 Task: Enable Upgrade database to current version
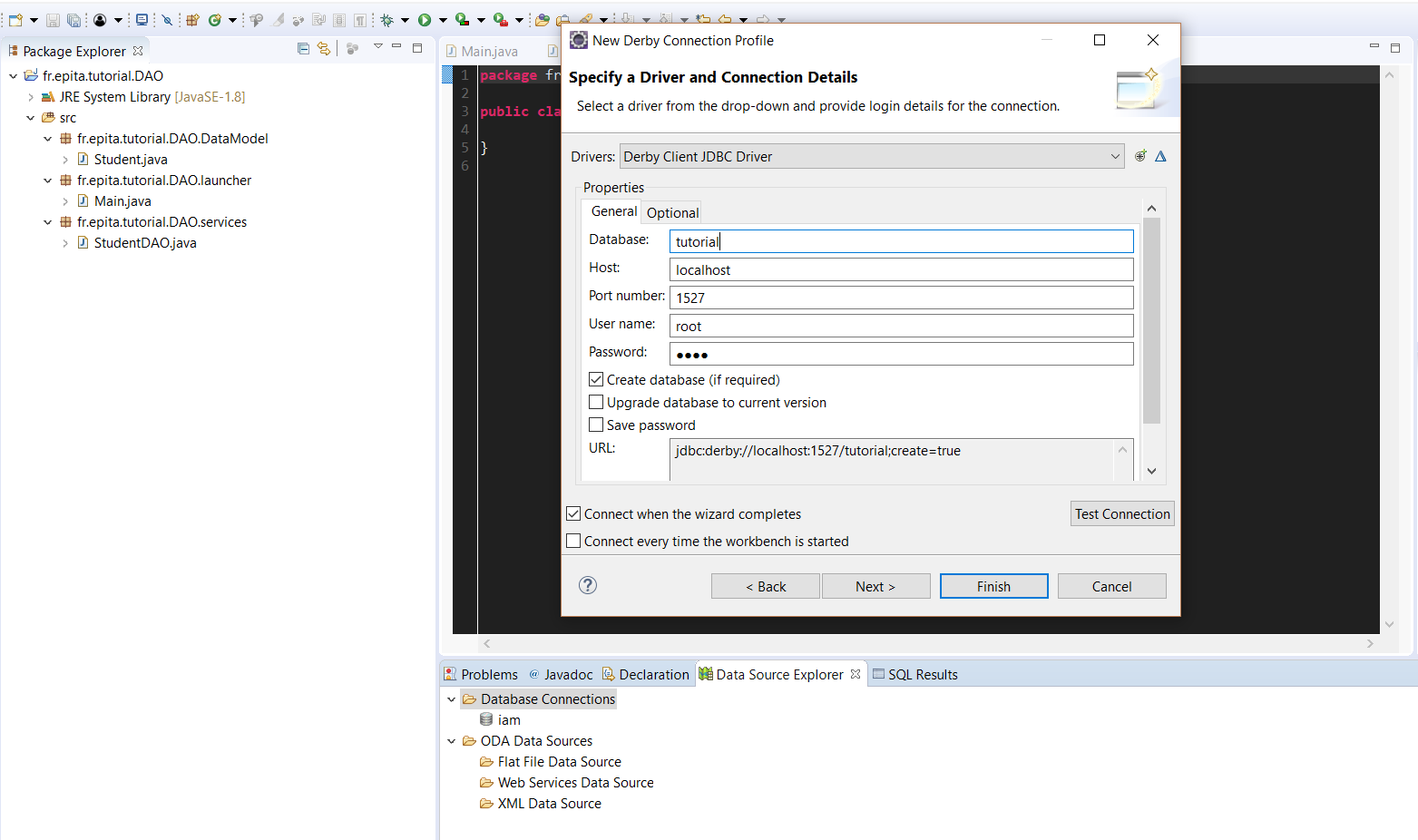coord(596,402)
